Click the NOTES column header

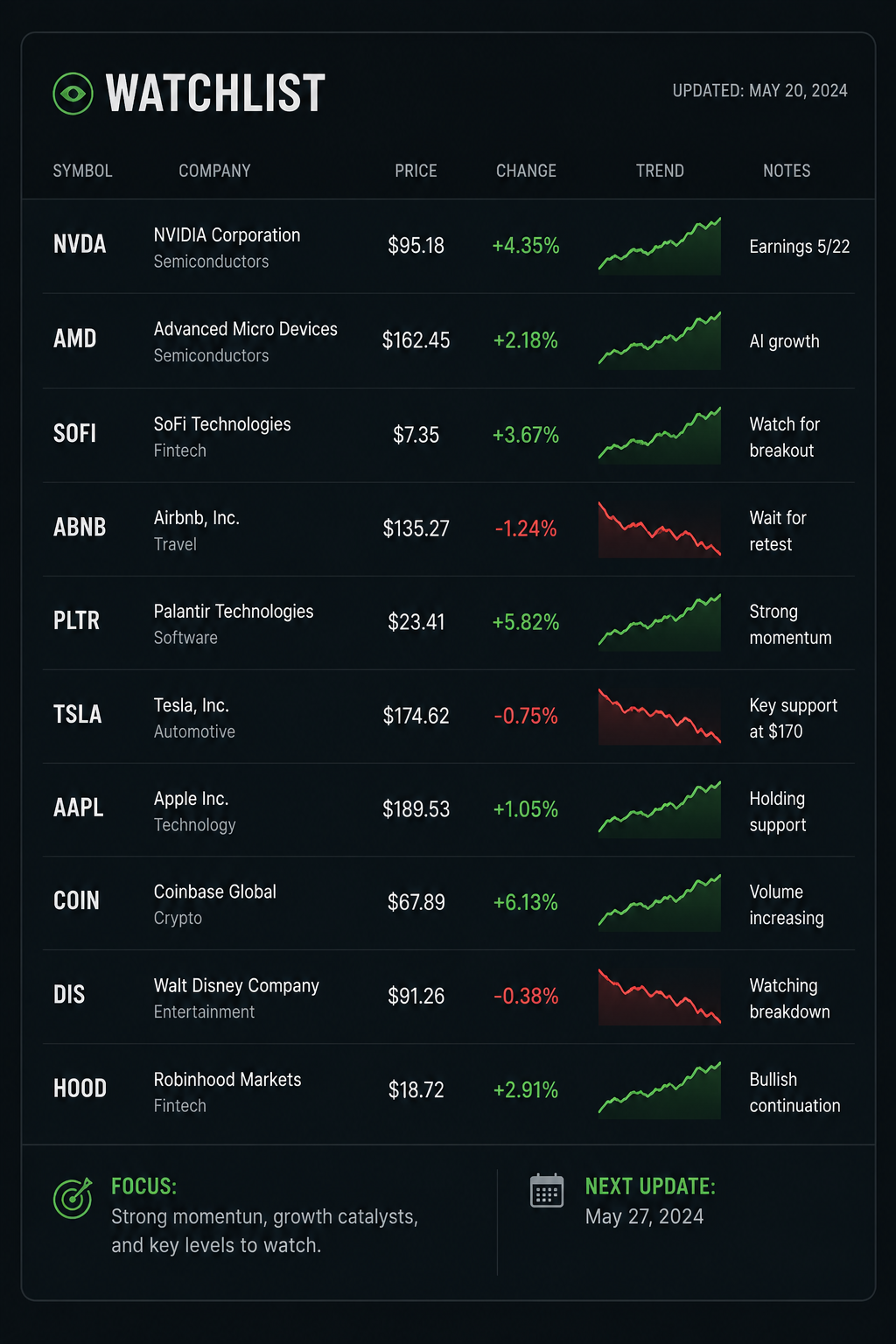point(787,171)
